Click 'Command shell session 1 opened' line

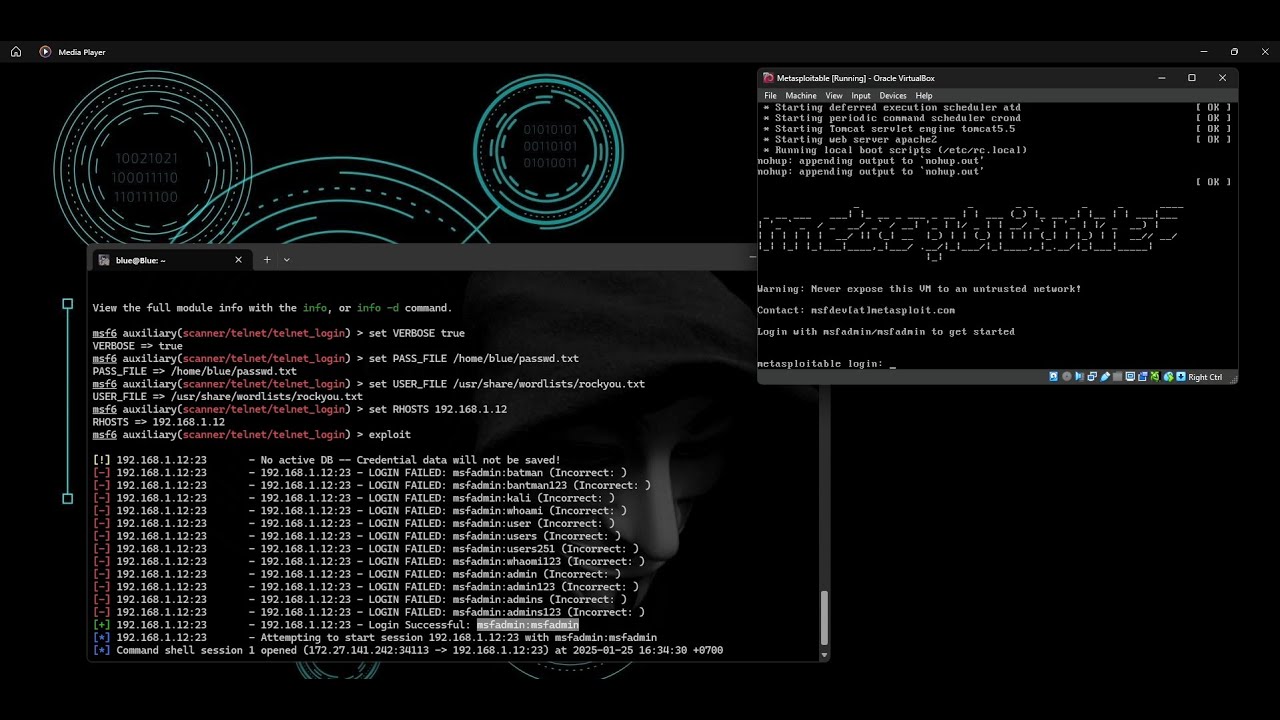407,650
